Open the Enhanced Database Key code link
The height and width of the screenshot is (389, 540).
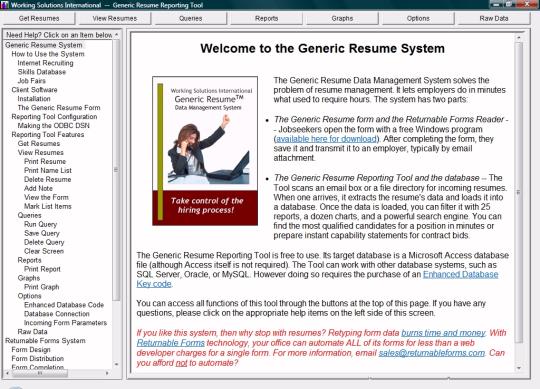click(x=460, y=274)
